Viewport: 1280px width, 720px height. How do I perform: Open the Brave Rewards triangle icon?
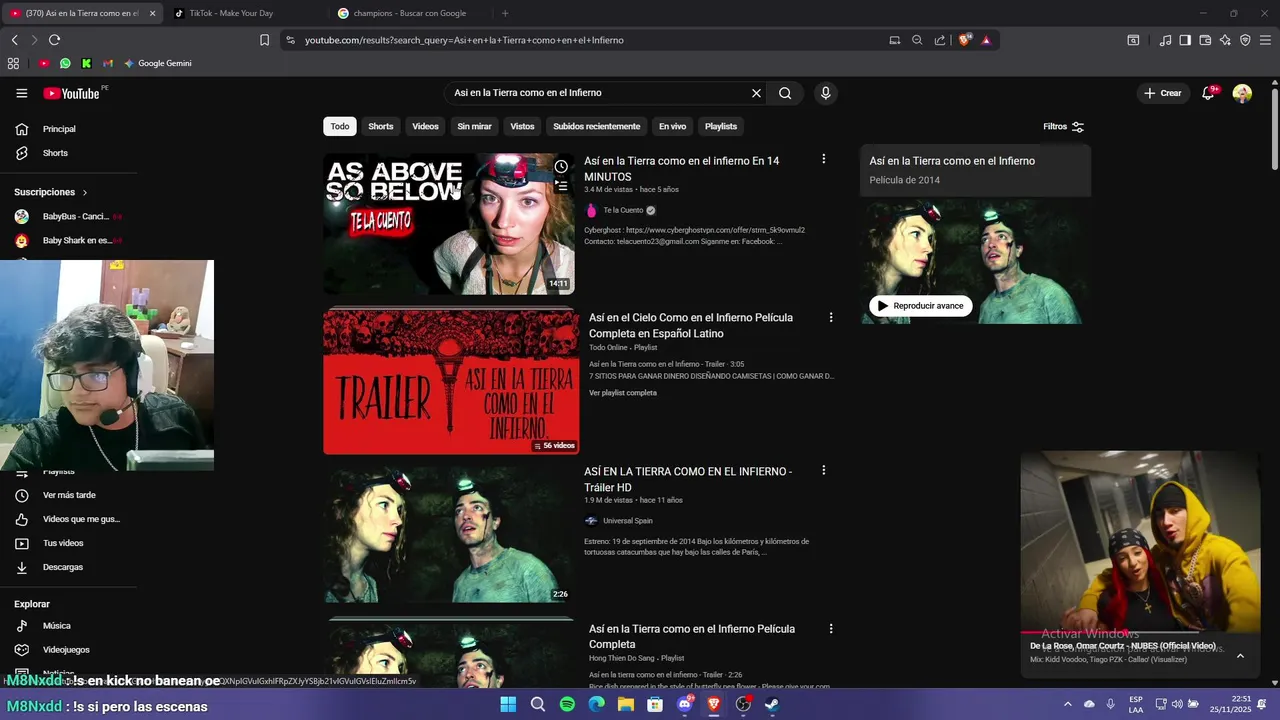986,40
